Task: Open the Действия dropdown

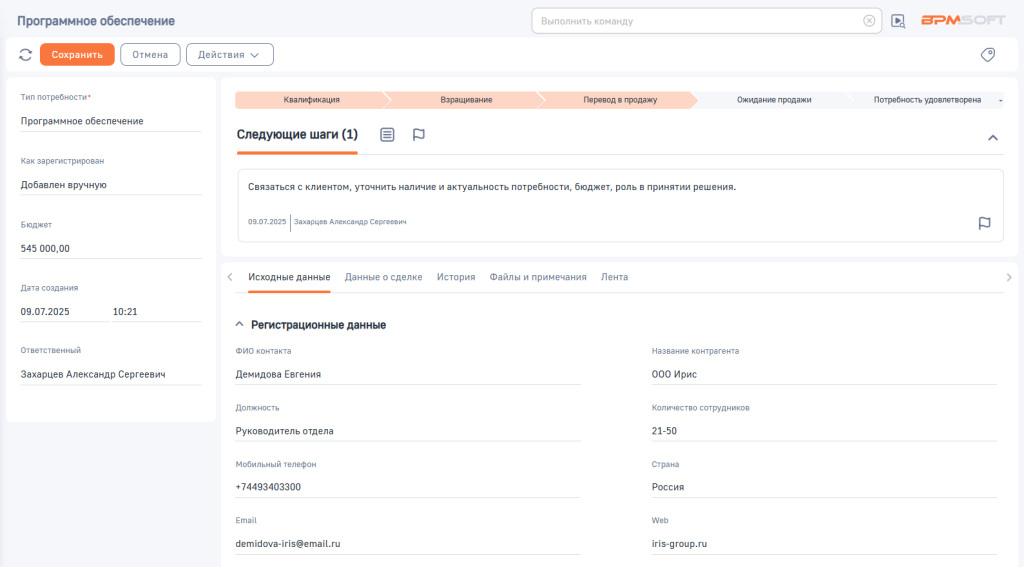Action: 230,55
